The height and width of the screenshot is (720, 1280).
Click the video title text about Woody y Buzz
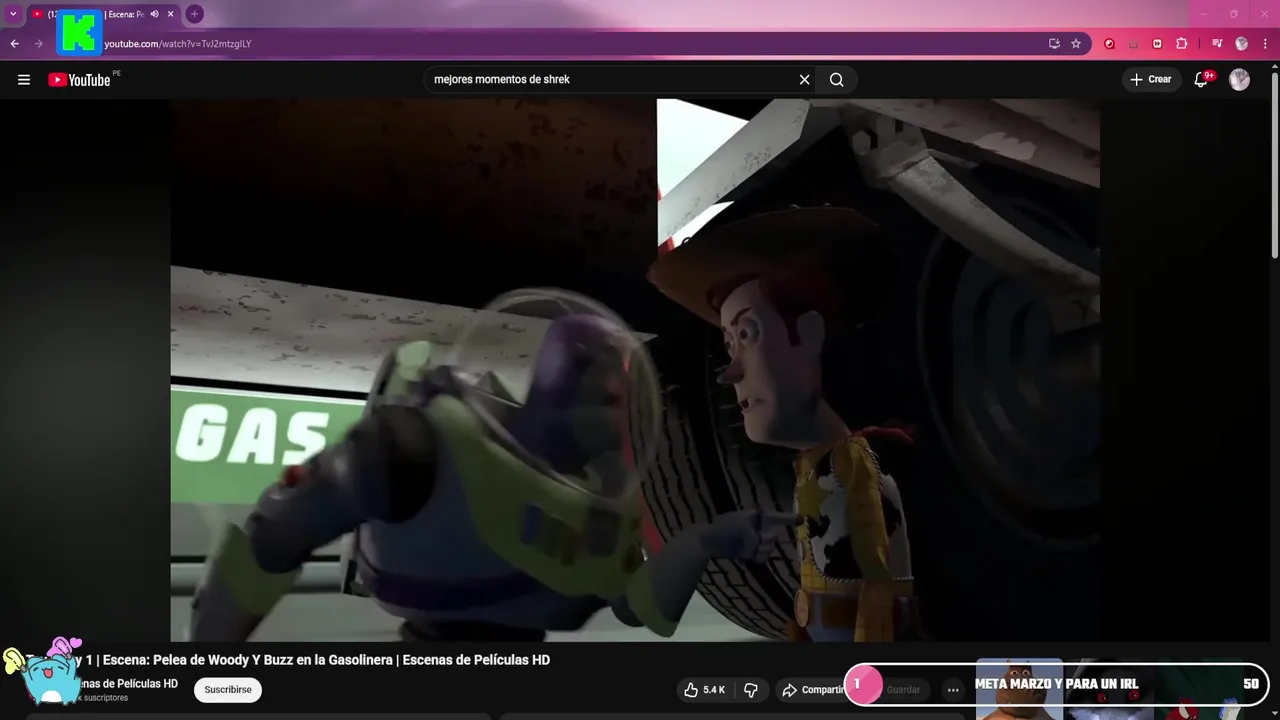tap(288, 660)
